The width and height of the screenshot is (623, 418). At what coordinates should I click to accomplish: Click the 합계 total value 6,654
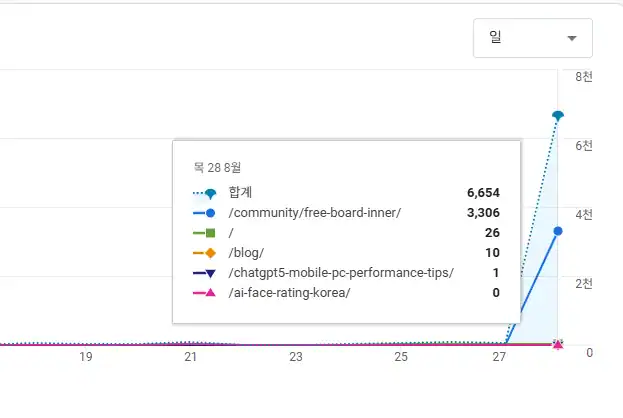click(x=483, y=193)
